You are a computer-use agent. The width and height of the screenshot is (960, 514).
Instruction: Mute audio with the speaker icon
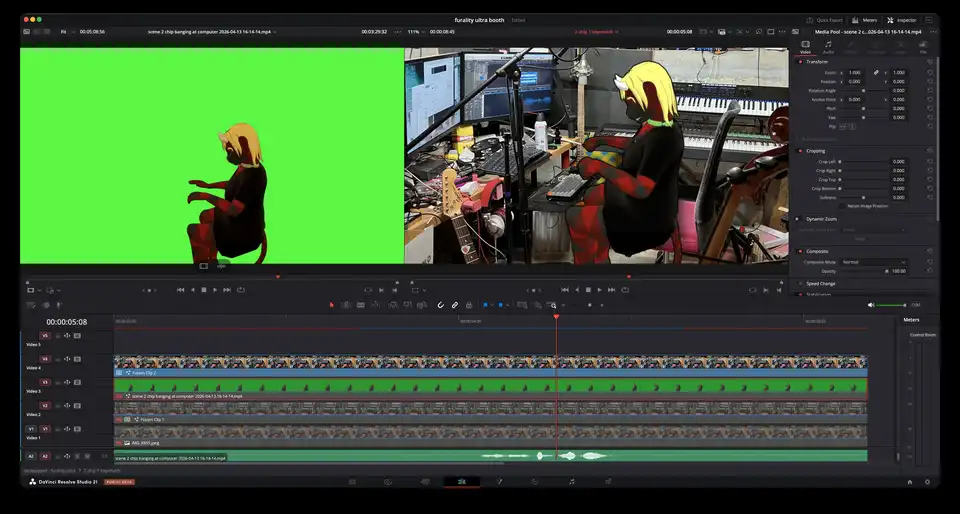(x=871, y=305)
